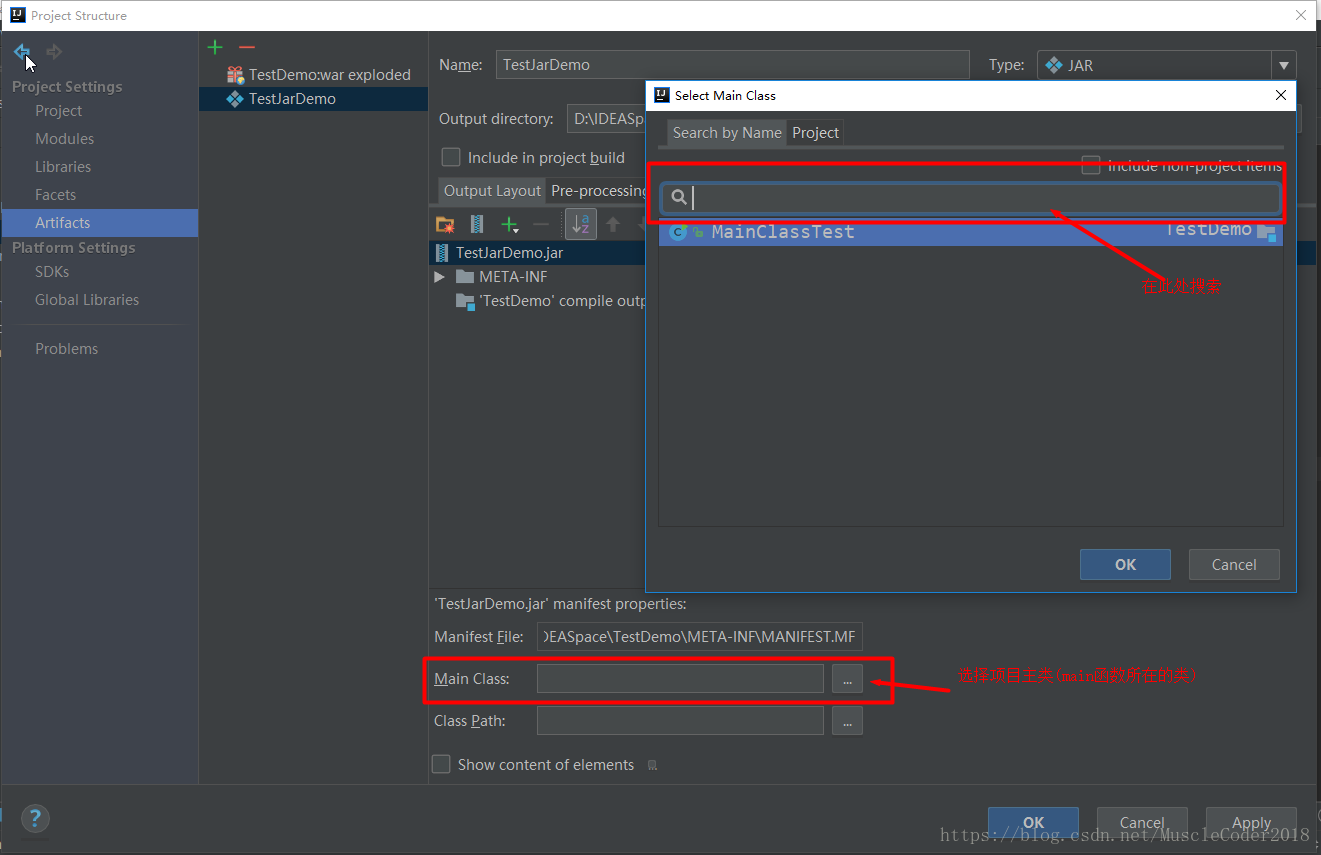Open Problems in the sidebar
Image resolution: width=1321 pixels, height=855 pixels.
click(x=67, y=349)
